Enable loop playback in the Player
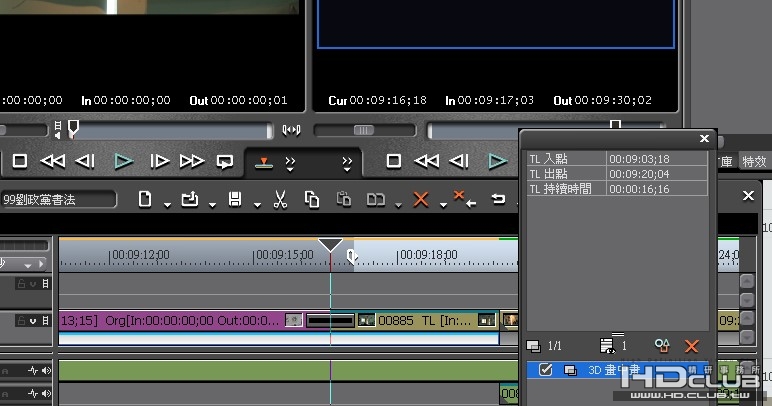The width and height of the screenshot is (772, 406). pyautogui.click(x=225, y=161)
